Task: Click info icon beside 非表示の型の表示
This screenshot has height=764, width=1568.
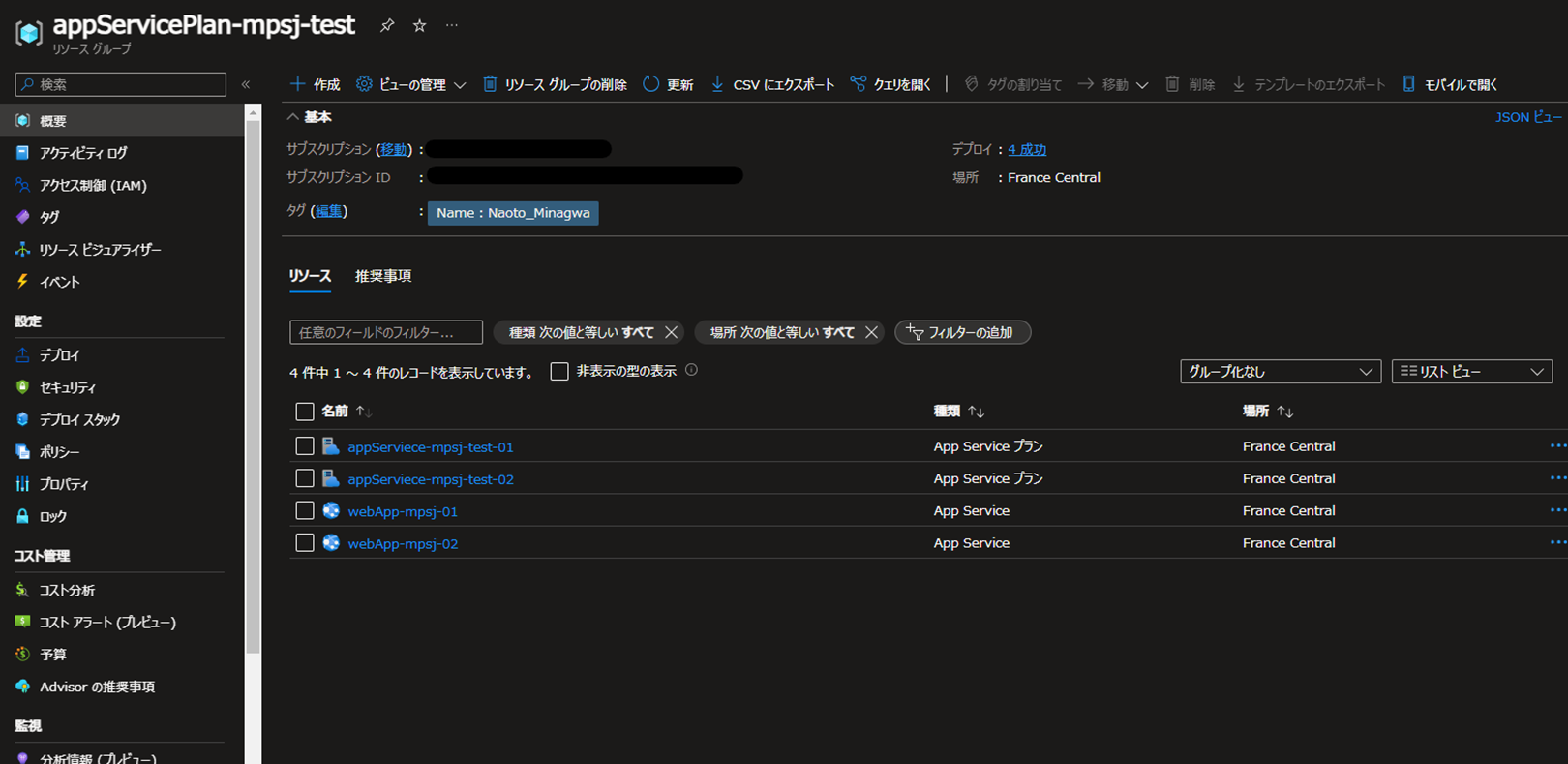Action: tap(691, 370)
